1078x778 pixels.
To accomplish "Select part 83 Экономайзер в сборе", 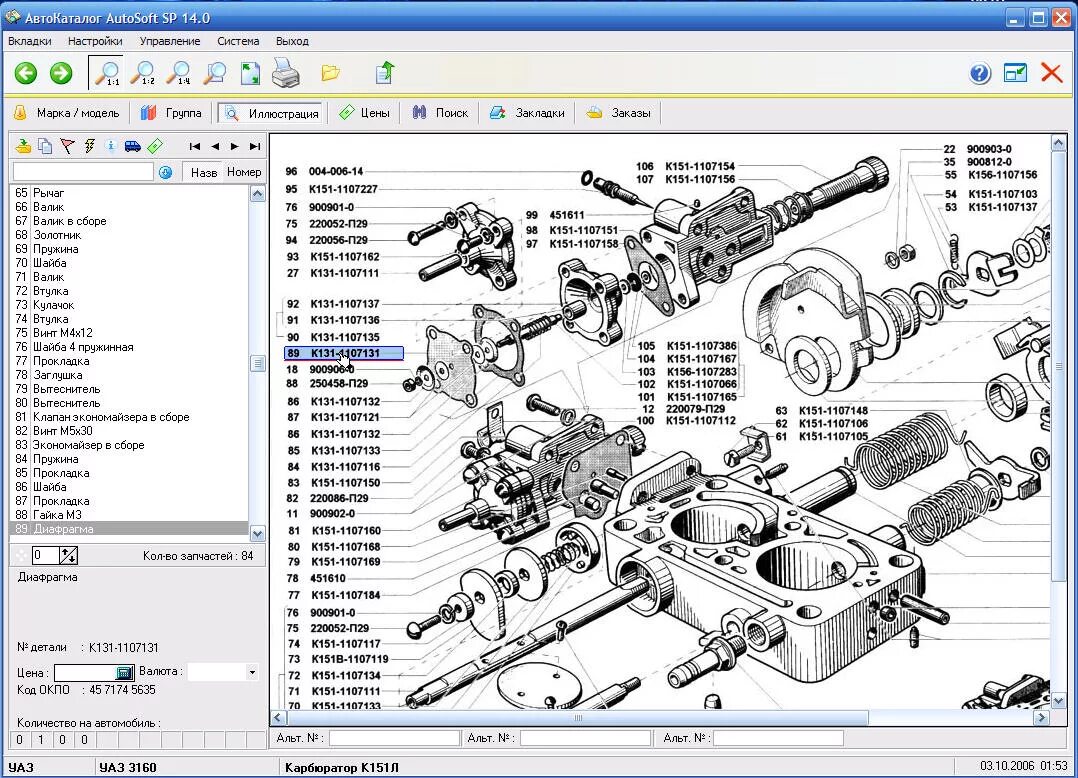I will tap(129, 445).
